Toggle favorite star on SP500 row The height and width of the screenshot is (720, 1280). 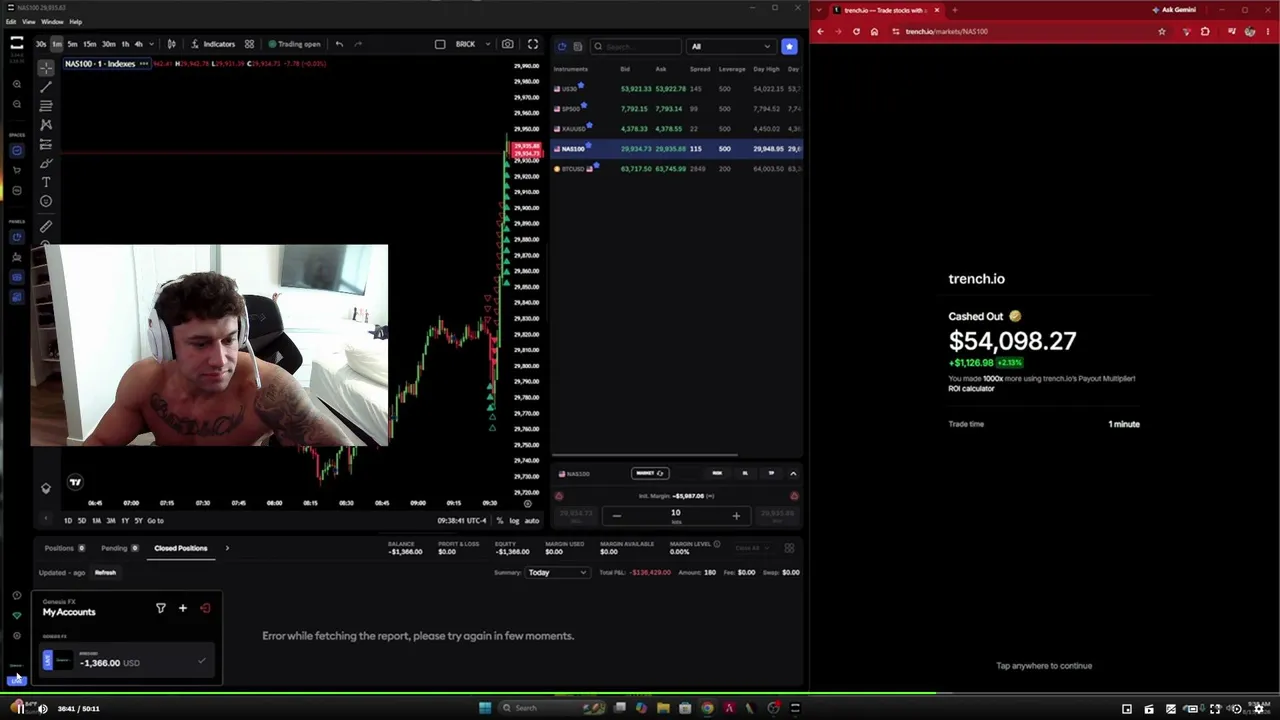584,106
